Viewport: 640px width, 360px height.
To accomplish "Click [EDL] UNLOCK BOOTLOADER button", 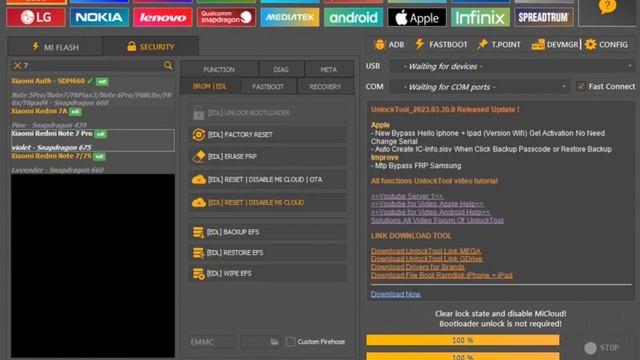I will [267, 113].
